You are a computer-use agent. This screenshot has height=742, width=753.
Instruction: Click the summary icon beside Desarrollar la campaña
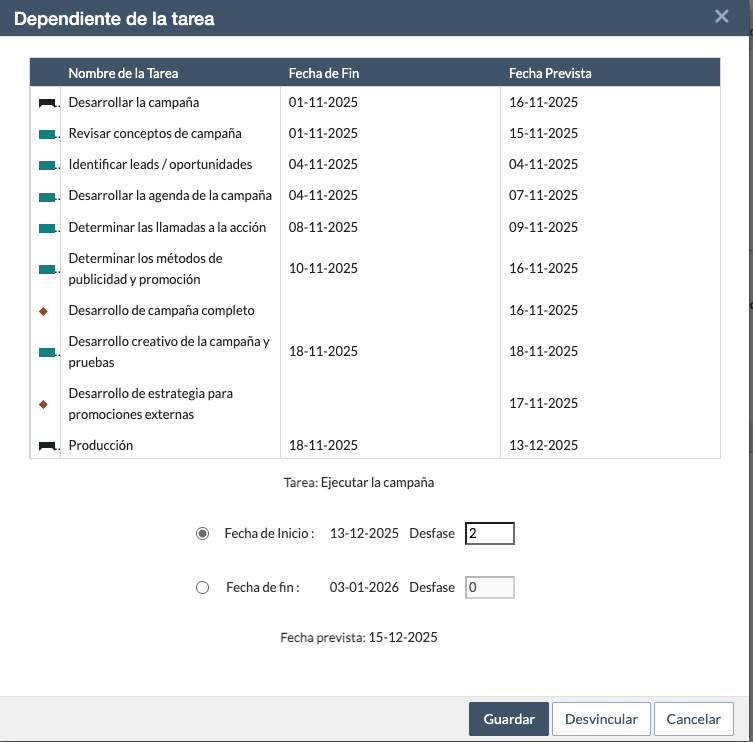(46, 103)
